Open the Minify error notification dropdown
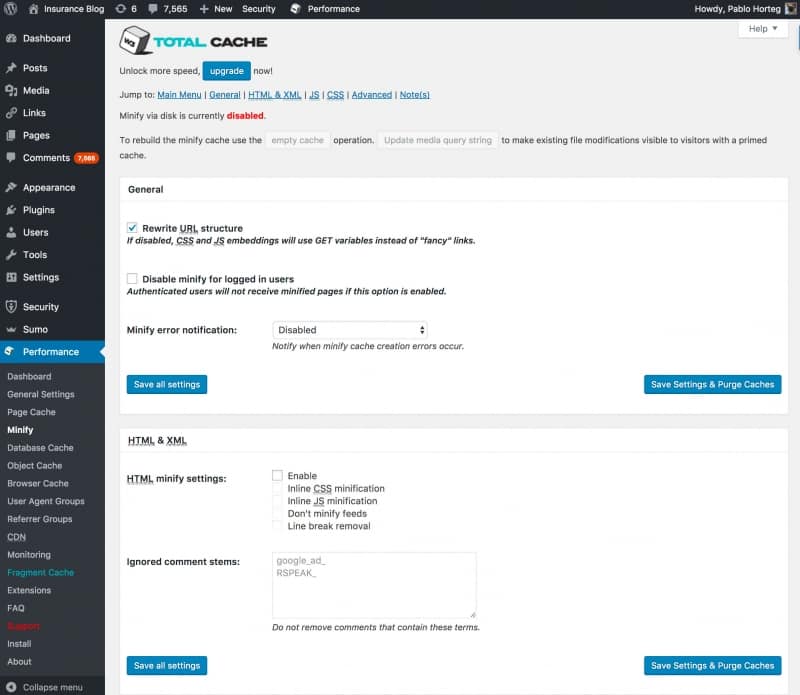This screenshot has height=695, width=800. point(350,327)
